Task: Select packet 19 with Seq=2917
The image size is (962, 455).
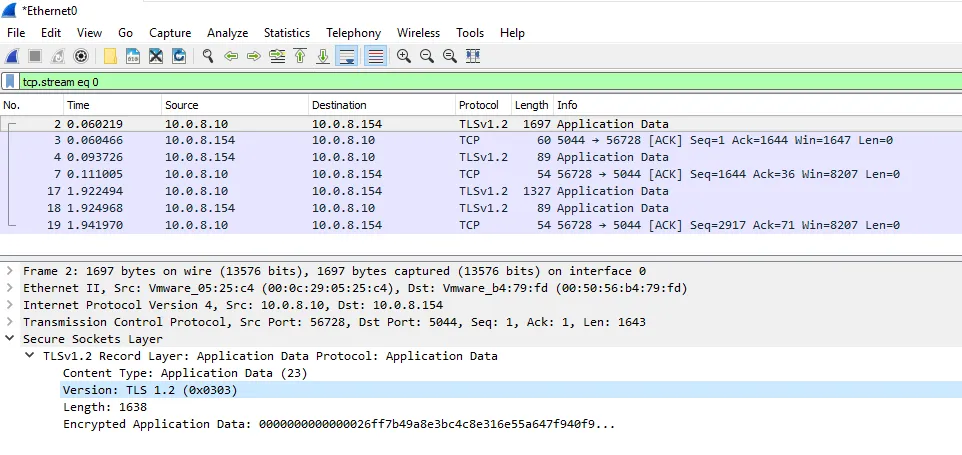Action: click(x=481, y=225)
